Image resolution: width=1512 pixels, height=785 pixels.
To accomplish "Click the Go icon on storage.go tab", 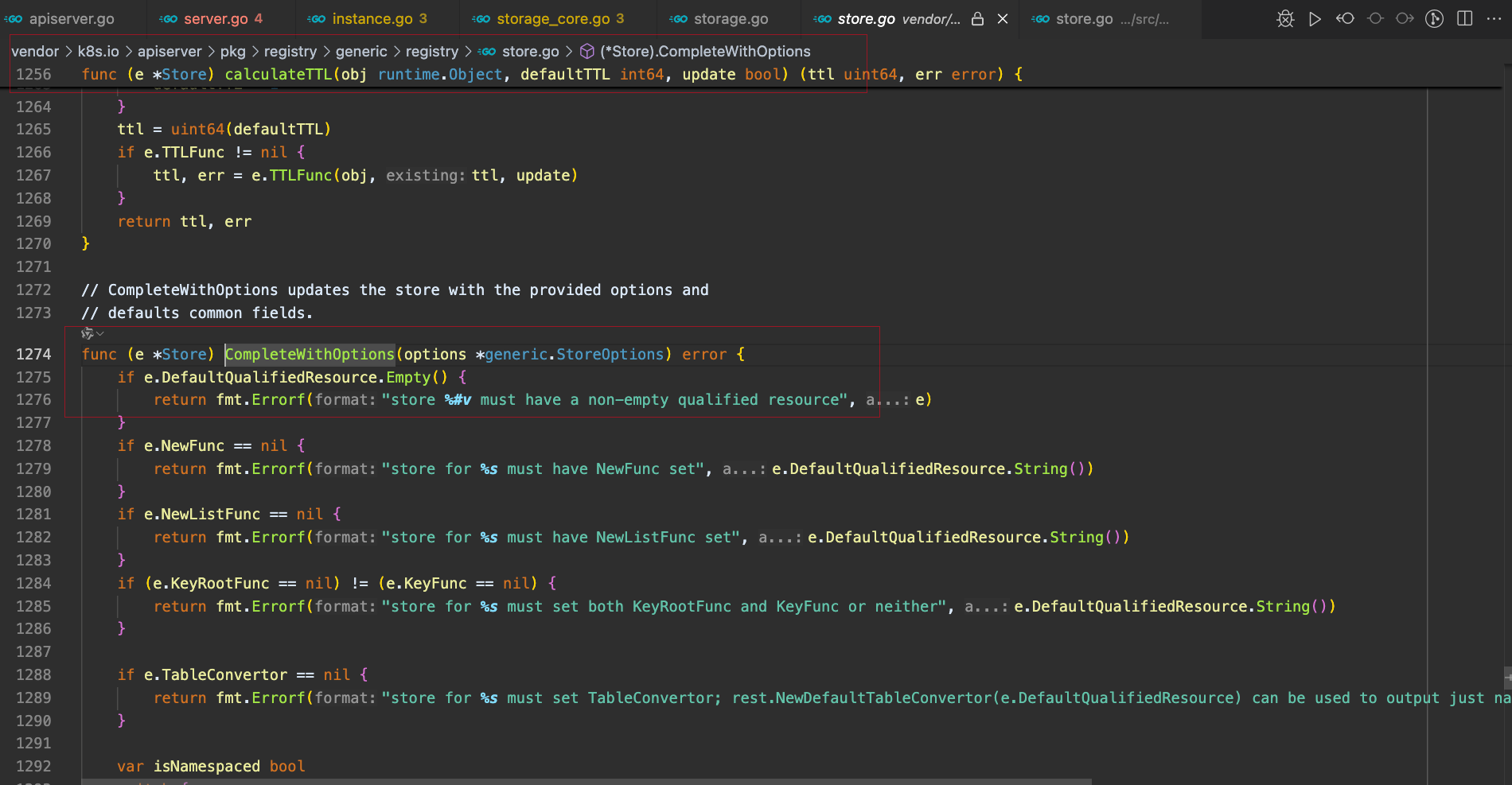I will [678, 18].
